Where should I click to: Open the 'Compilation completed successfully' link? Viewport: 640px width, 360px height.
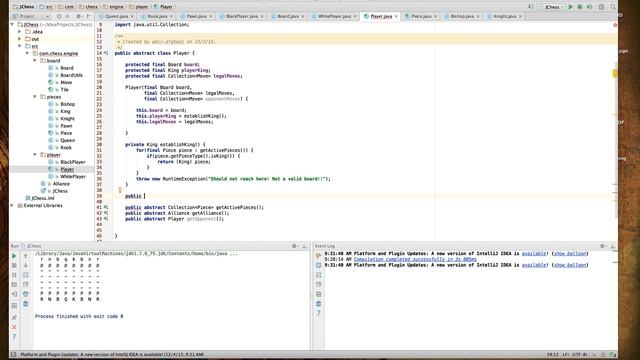click(x=415, y=259)
